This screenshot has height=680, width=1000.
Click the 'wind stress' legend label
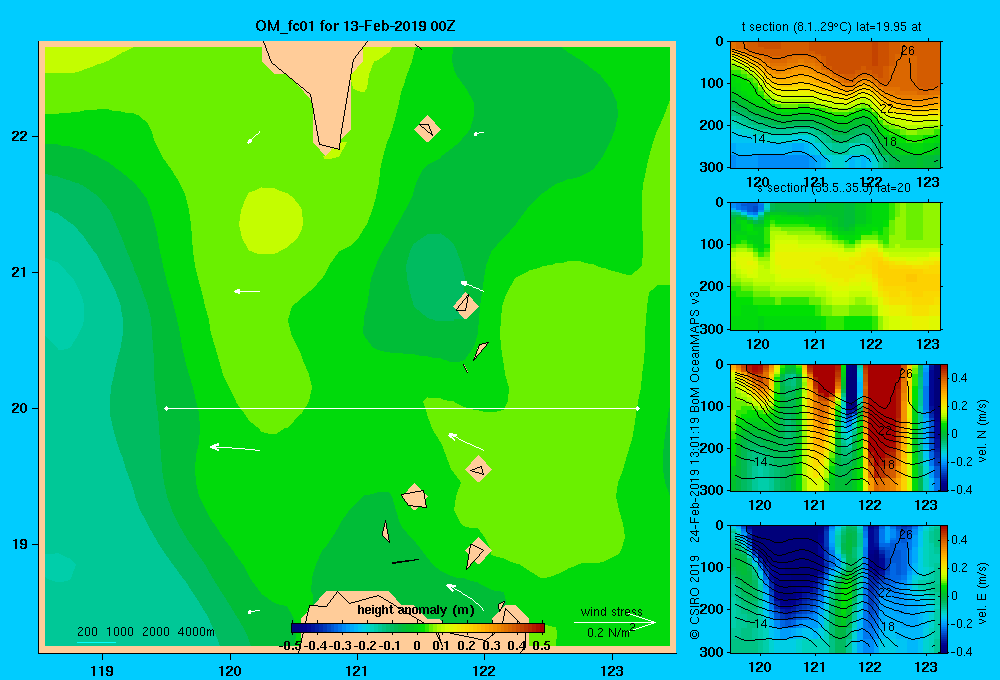click(x=612, y=612)
